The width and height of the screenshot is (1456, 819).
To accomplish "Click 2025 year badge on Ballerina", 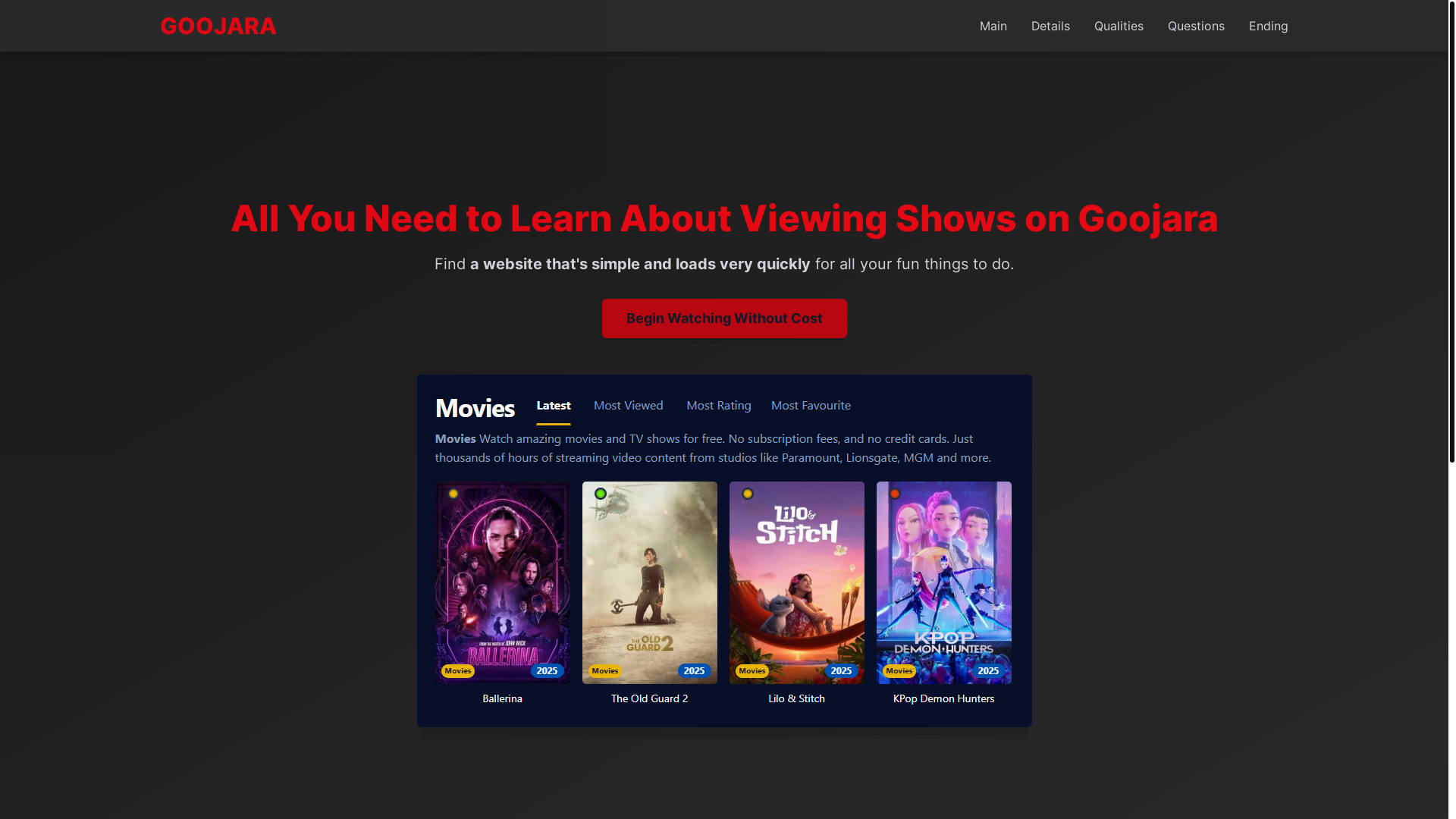I will (547, 671).
